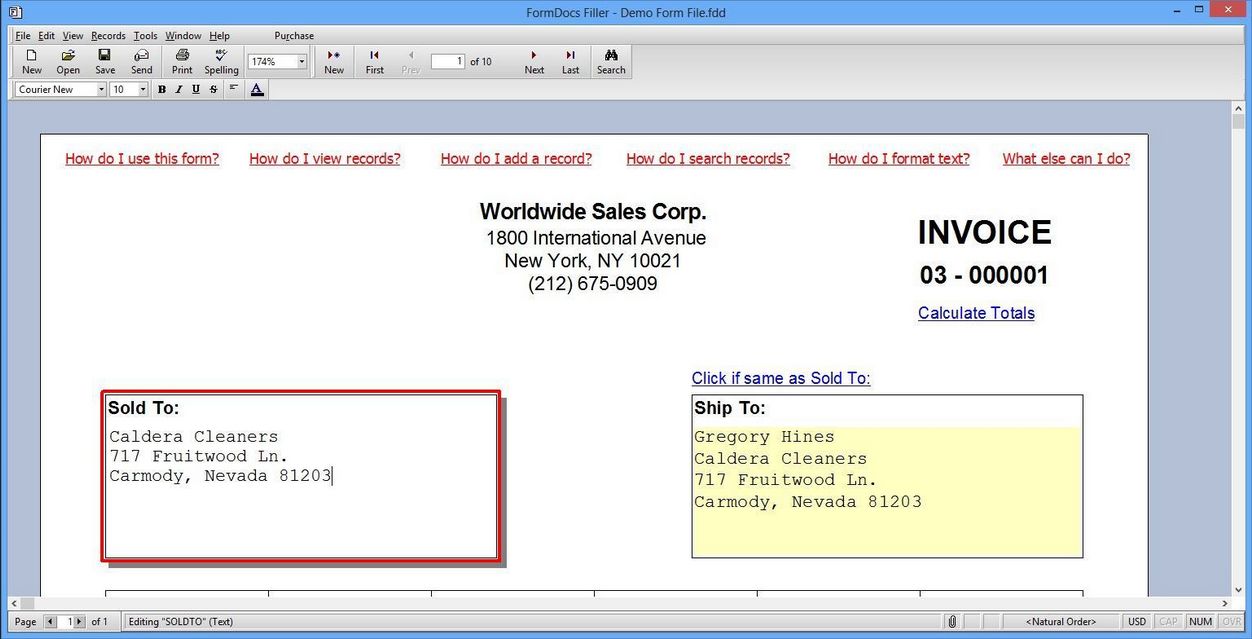Toggle Strikethrough text formatting
The height and width of the screenshot is (639, 1252).
pos(213,89)
